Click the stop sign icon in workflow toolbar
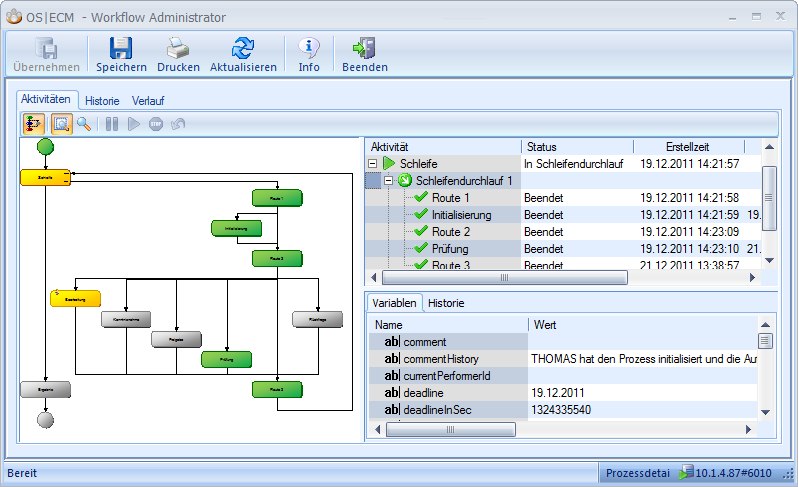This screenshot has width=798, height=487. click(x=156, y=124)
